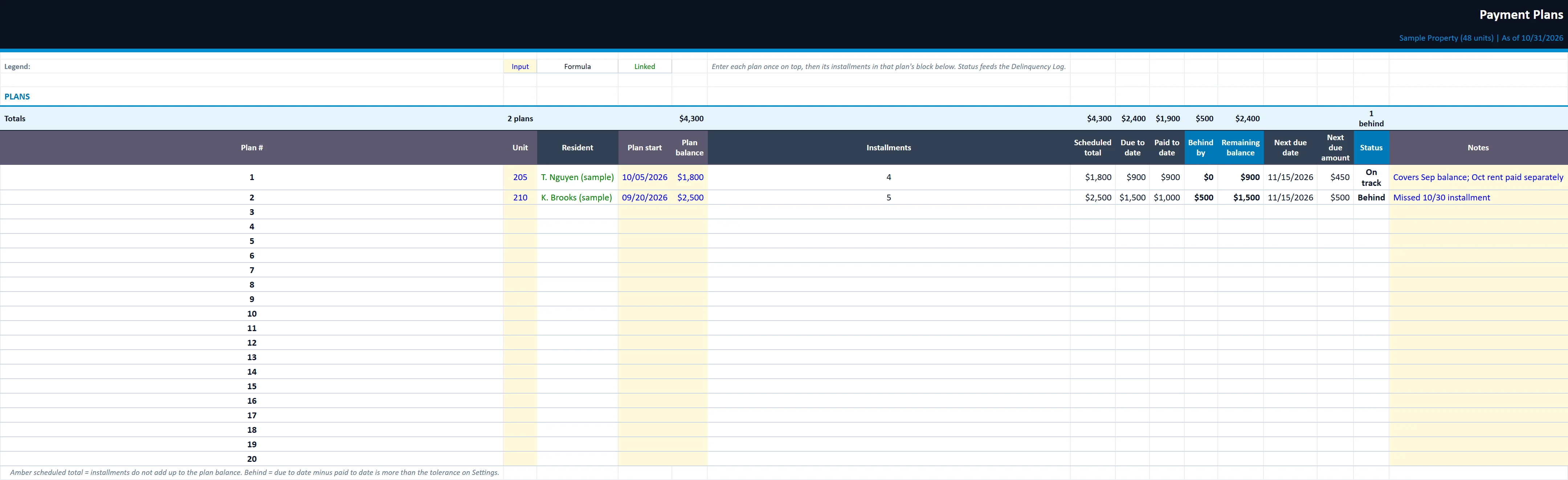Screen dimensions: 1568x480
Task: Select plan number 20 row label
Action: pos(252,459)
